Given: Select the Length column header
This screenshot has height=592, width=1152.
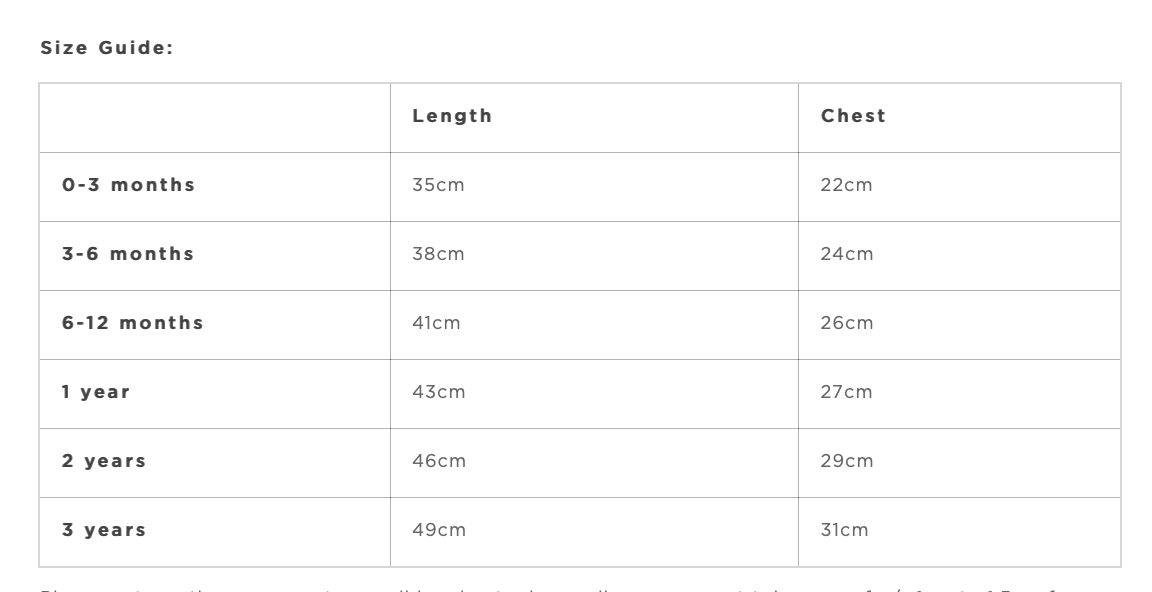Looking at the screenshot, I should coord(452,116).
